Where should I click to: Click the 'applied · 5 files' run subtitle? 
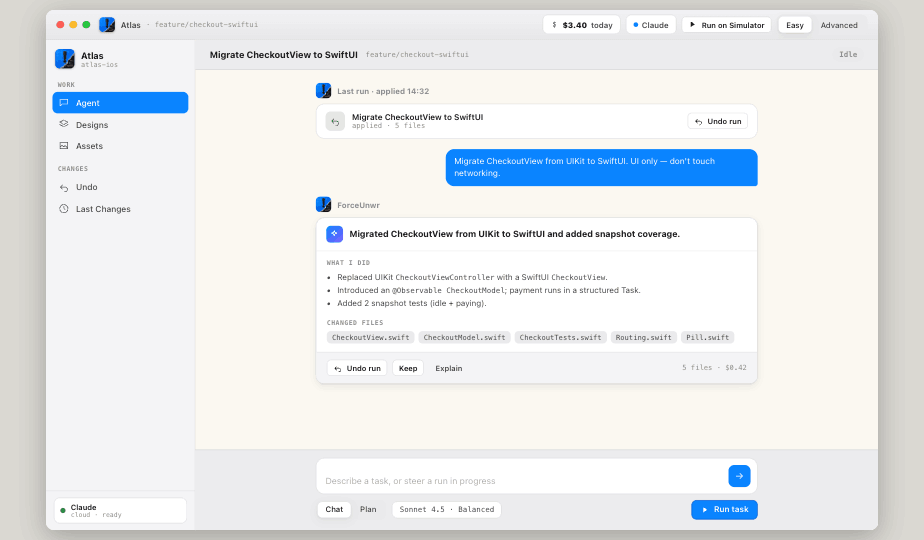388,126
